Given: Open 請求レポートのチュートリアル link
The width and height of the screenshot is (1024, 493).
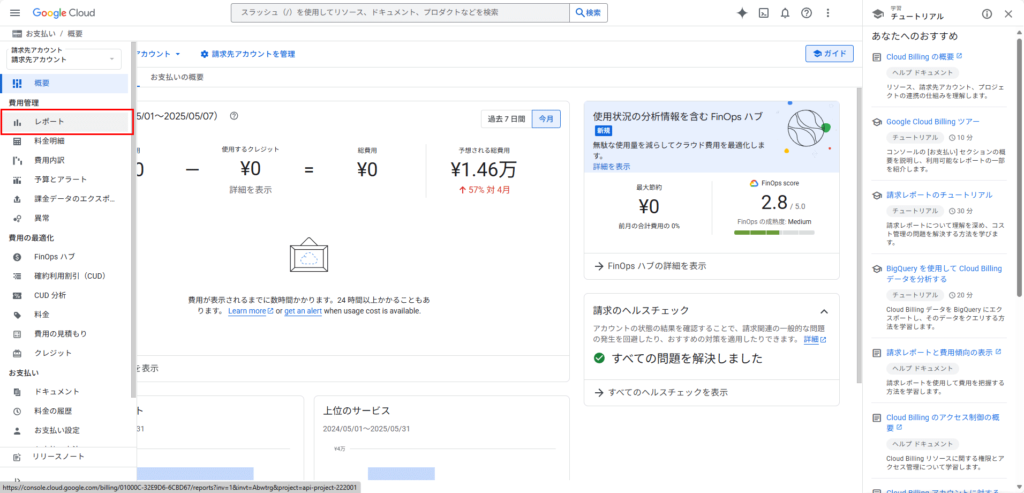Looking at the screenshot, I should 939,195.
